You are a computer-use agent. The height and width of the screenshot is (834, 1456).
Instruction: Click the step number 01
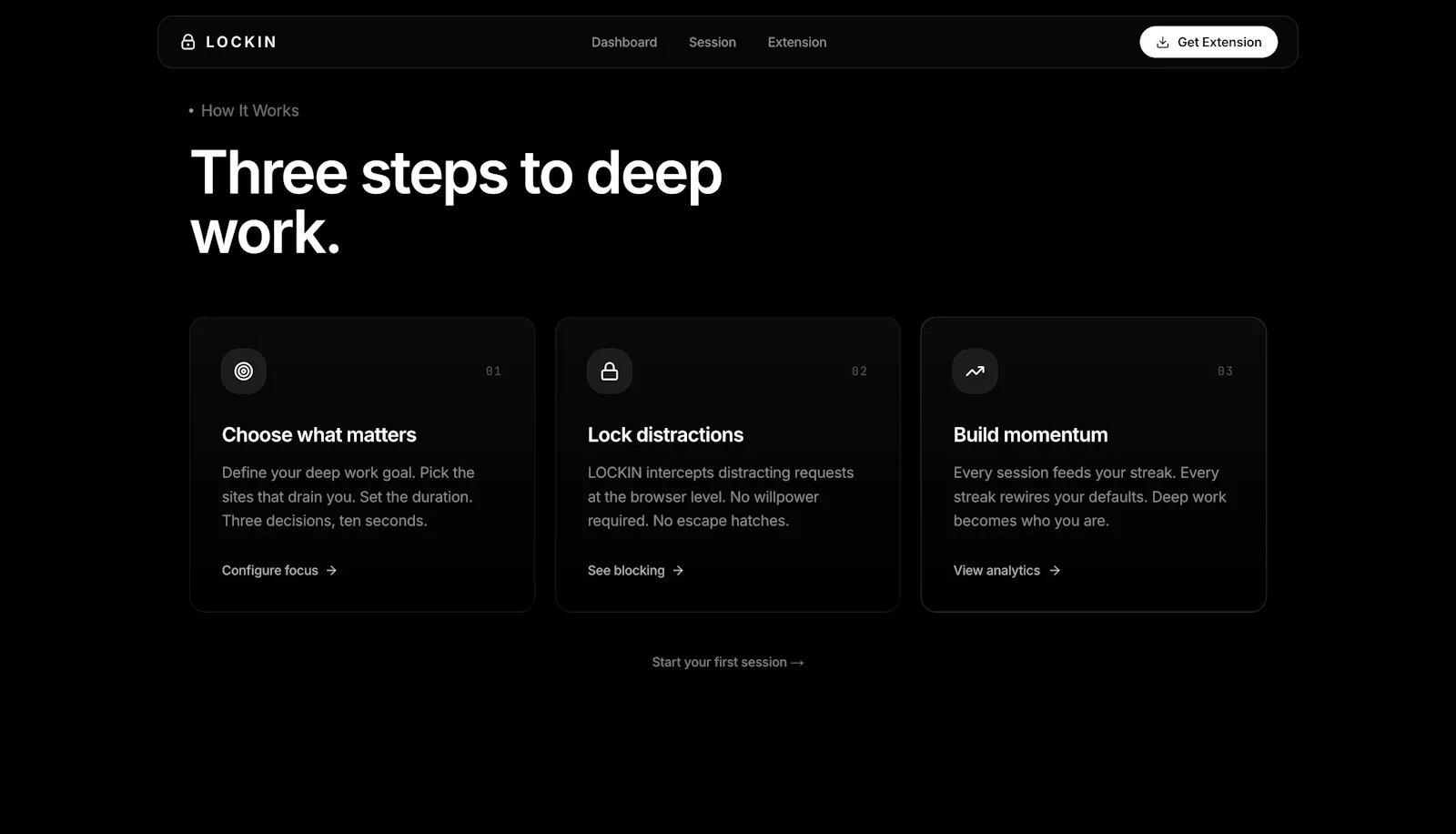pos(493,371)
